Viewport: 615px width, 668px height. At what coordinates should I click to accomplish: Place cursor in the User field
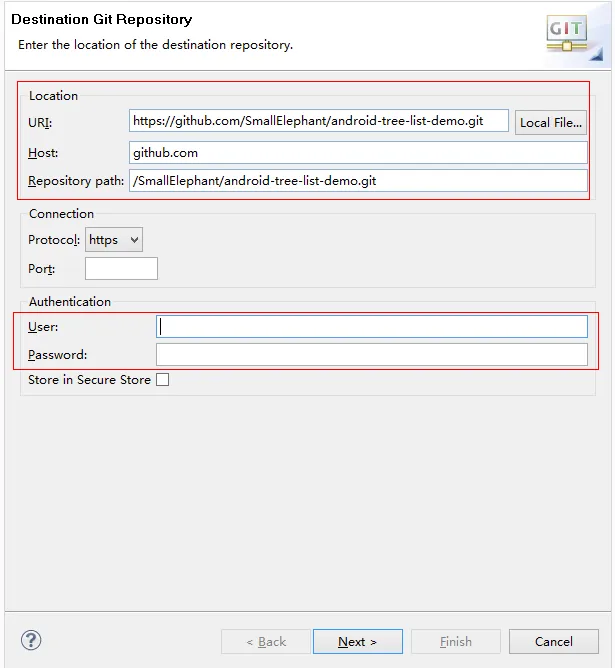372,327
